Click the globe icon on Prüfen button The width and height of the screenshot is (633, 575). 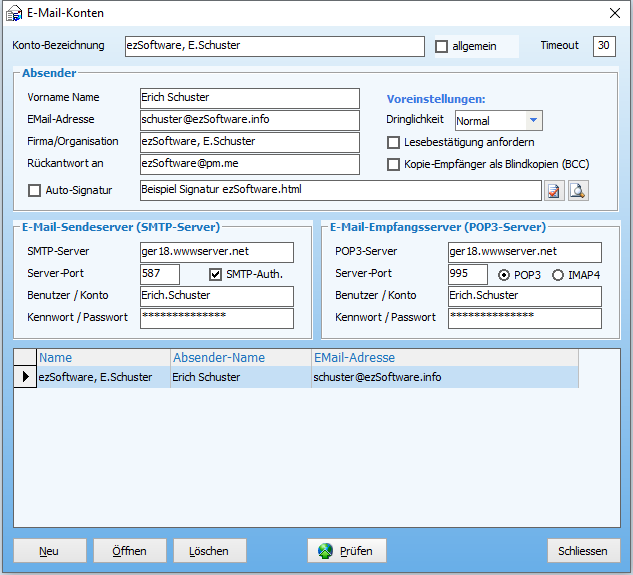pyautogui.click(x=326, y=551)
